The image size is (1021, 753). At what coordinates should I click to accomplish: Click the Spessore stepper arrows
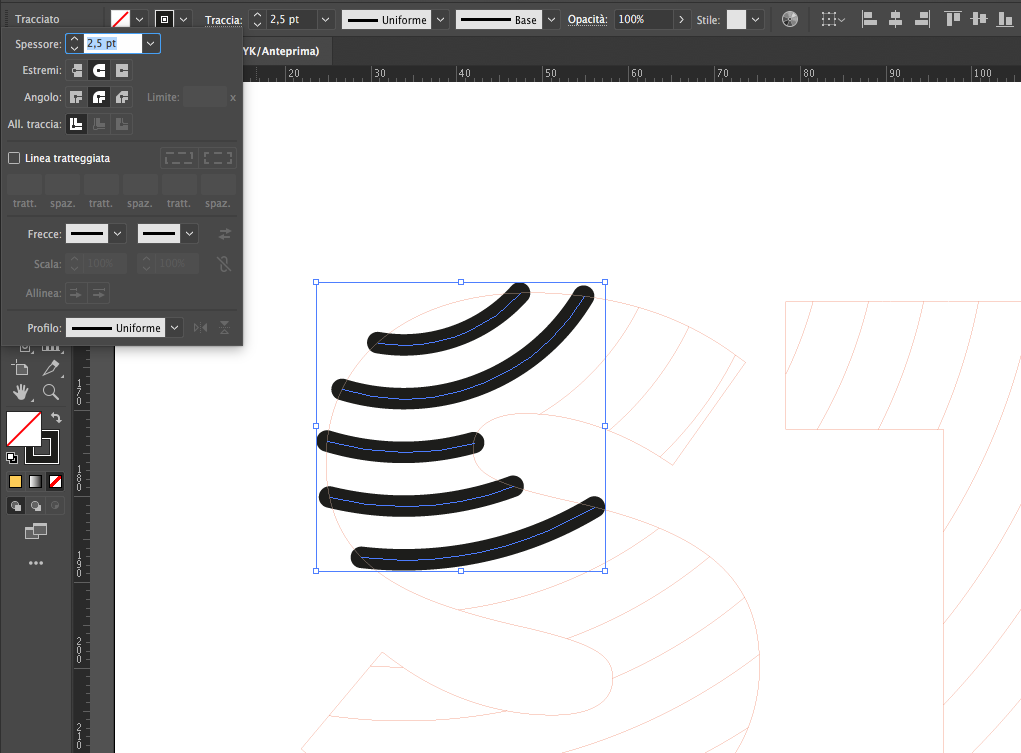tap(74, 44)
